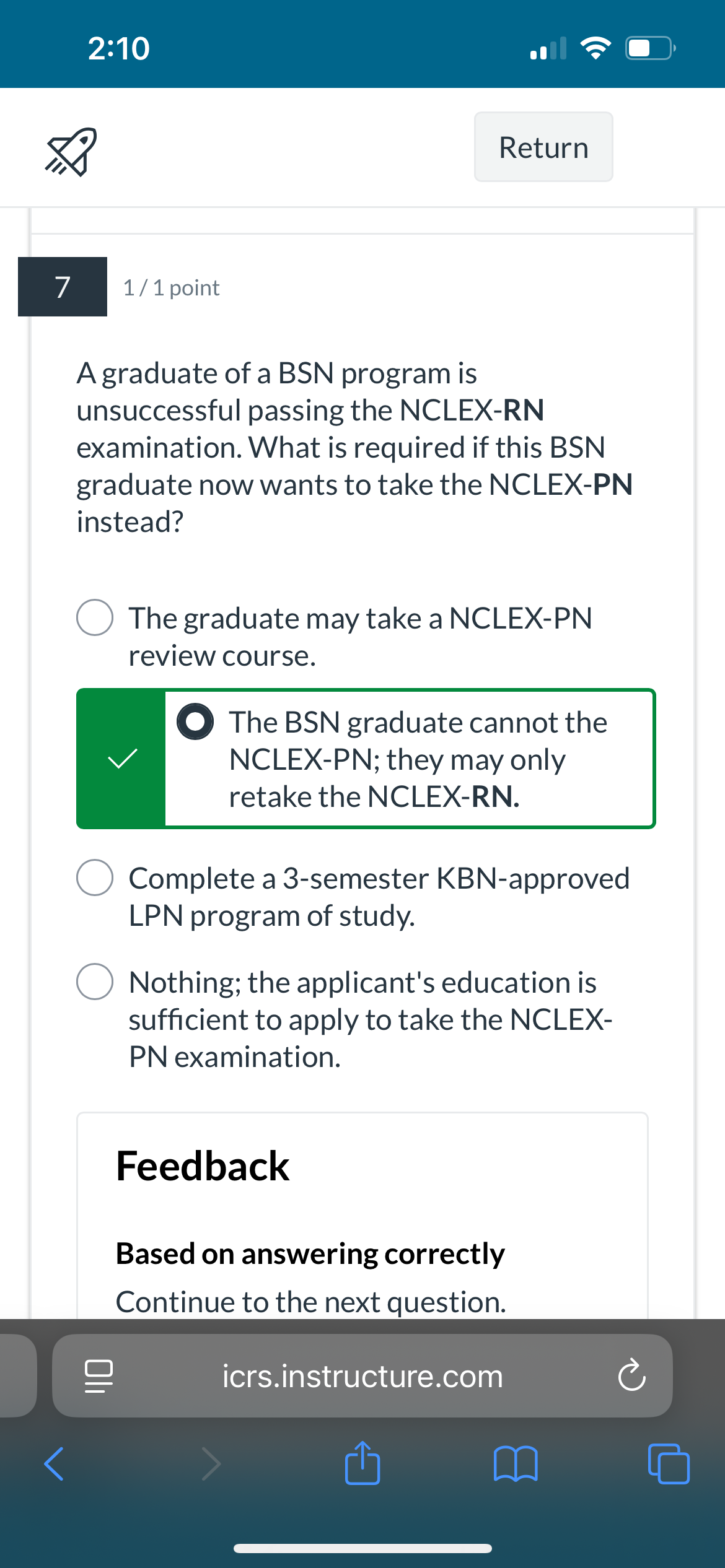
Task: Open the Safari share sheet
Action: (362, 1463)
